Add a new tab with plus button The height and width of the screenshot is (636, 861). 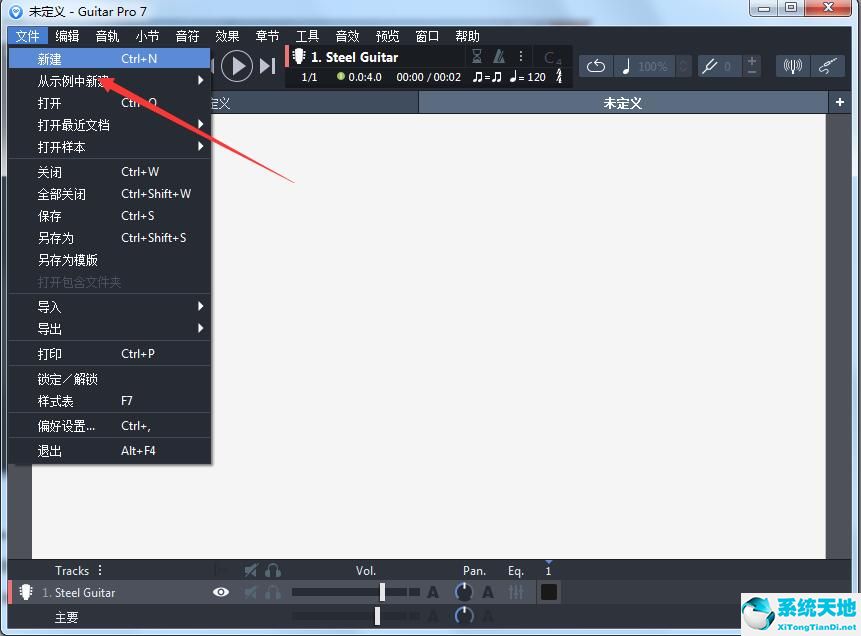click(840, 102)
